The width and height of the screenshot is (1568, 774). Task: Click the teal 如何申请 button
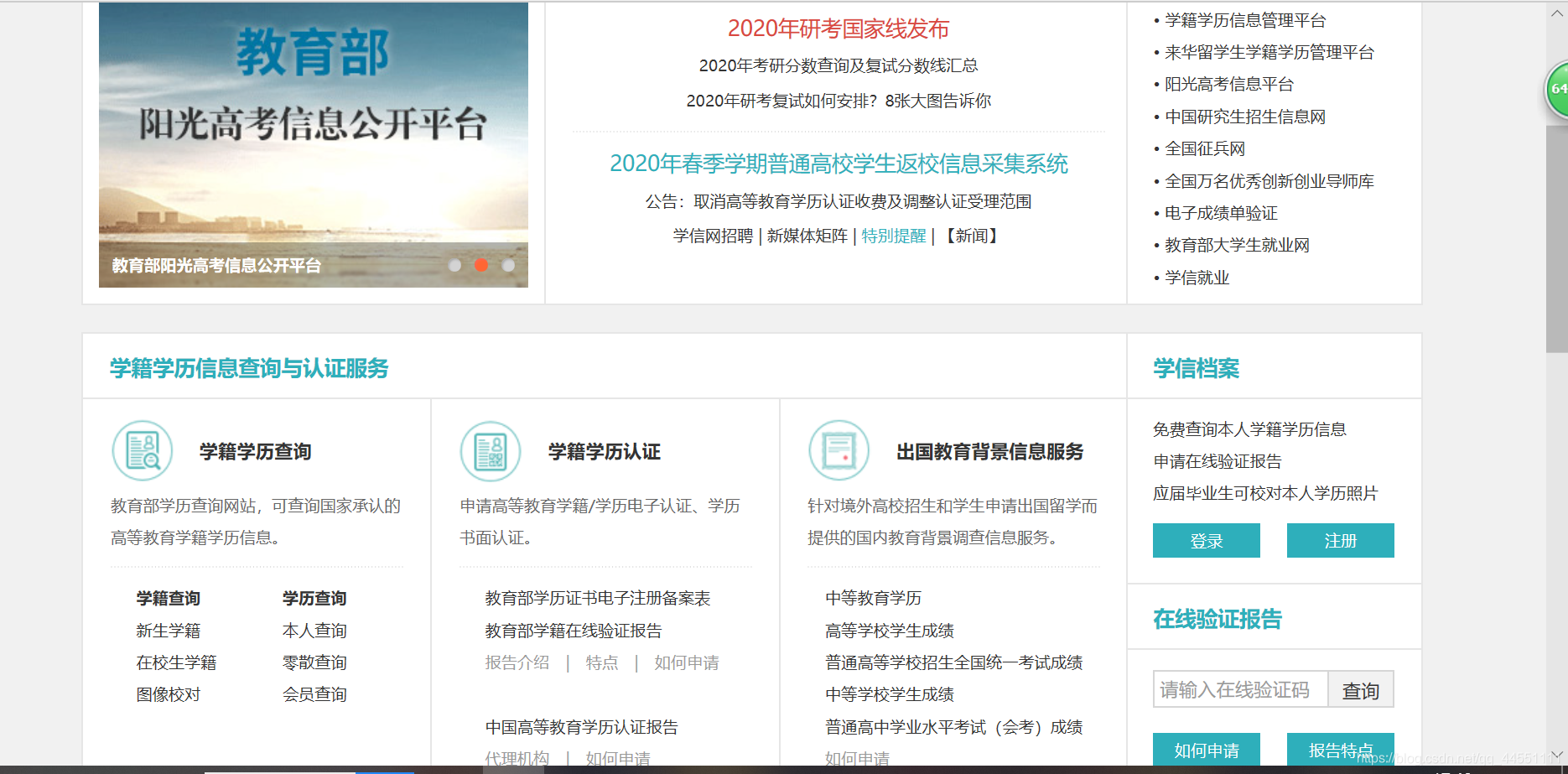(x=1207, y=750)
